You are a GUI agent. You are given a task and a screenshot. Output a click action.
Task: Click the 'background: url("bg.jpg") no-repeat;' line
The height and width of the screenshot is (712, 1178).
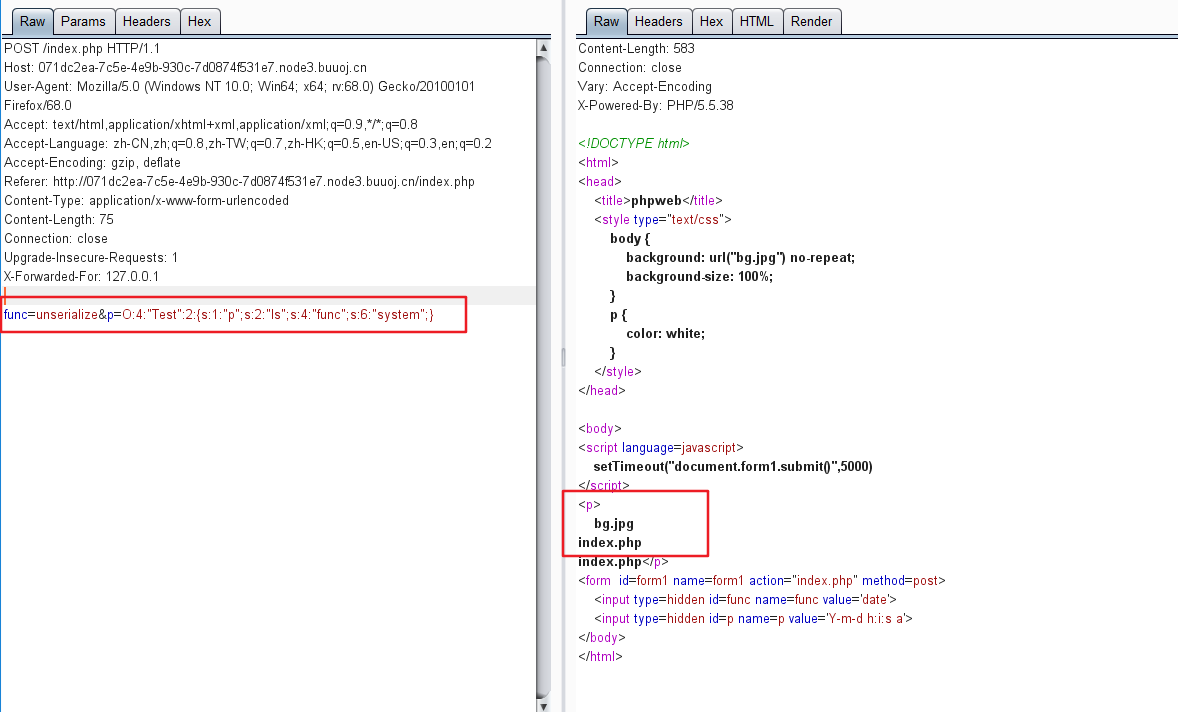click(x=741, y=258)
